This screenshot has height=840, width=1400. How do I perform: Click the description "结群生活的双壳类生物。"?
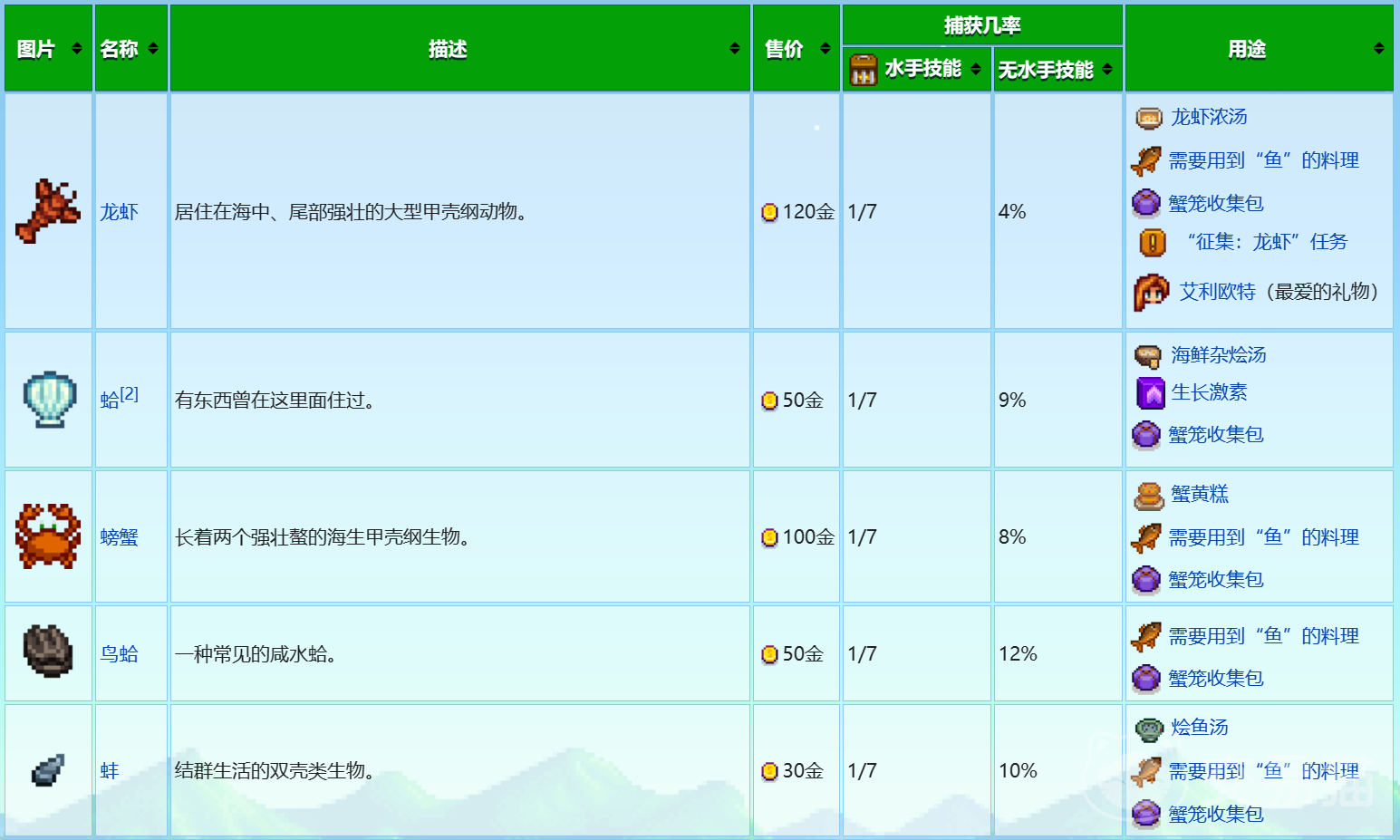(x=275, y=771)
